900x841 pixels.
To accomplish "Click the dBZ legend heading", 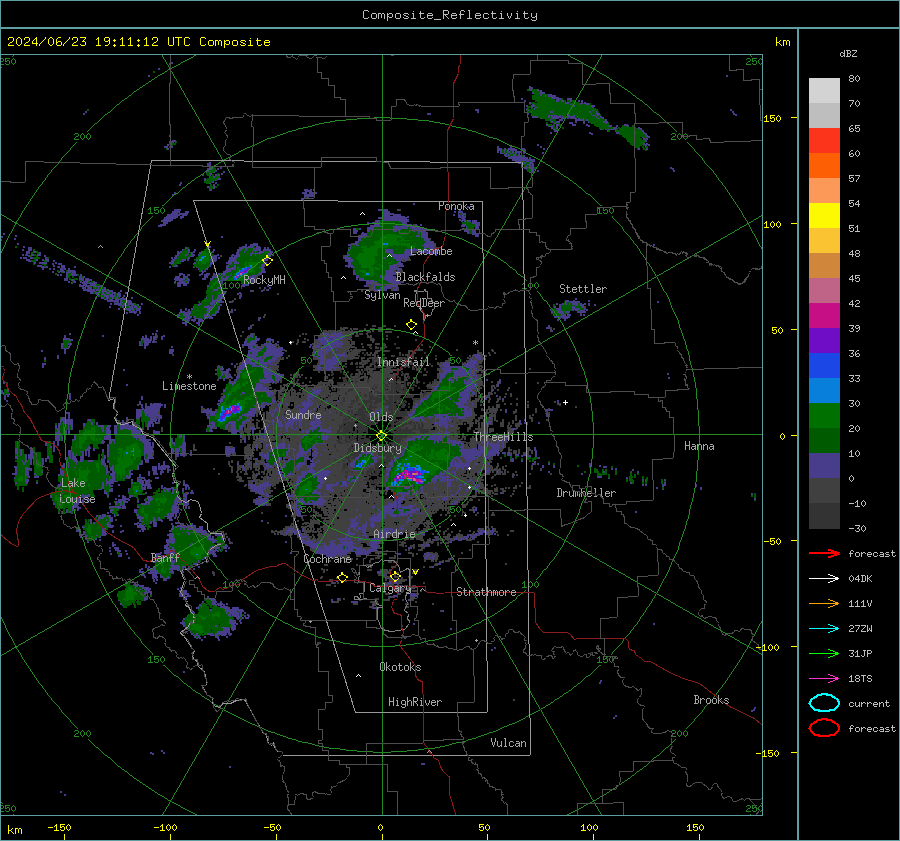I will pyautogui.click(x=848, y=53).
